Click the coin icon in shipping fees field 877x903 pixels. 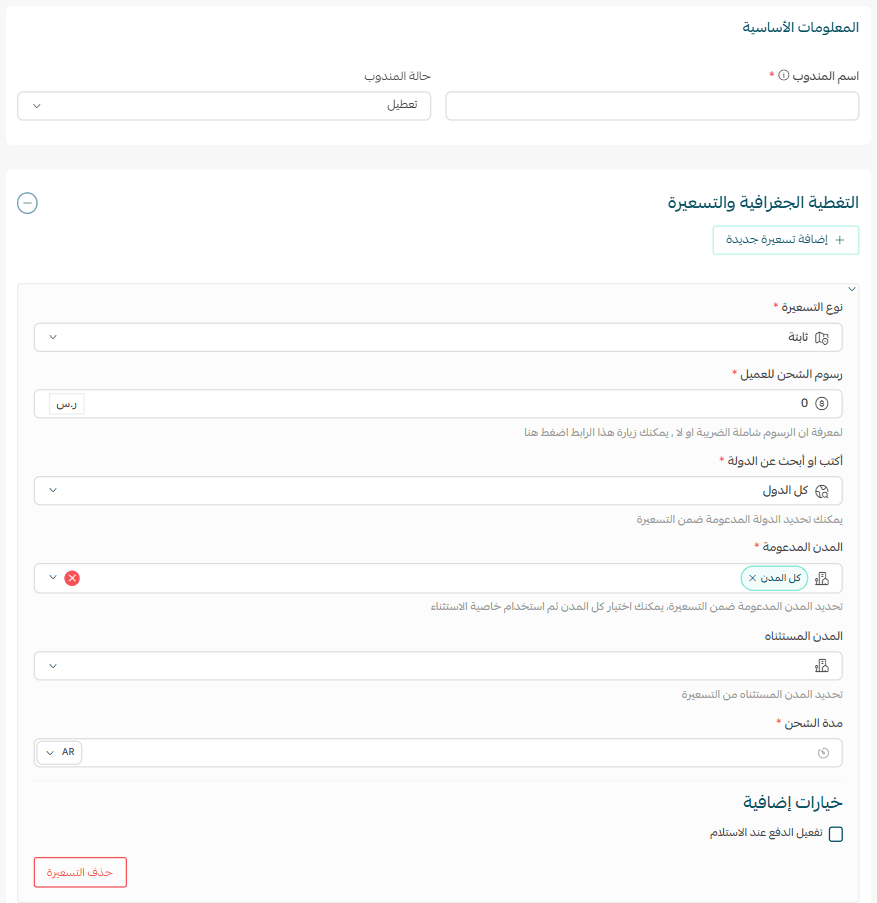[x=822, y=404]
